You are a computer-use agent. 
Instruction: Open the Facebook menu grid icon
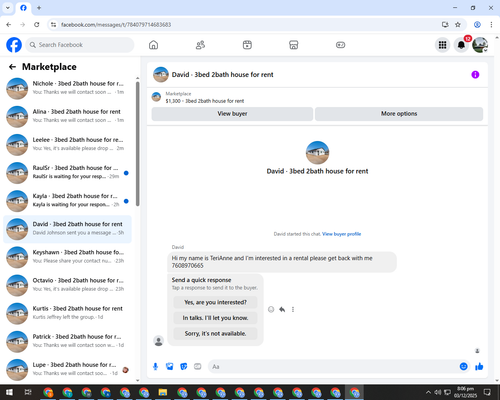pos(442,45)
